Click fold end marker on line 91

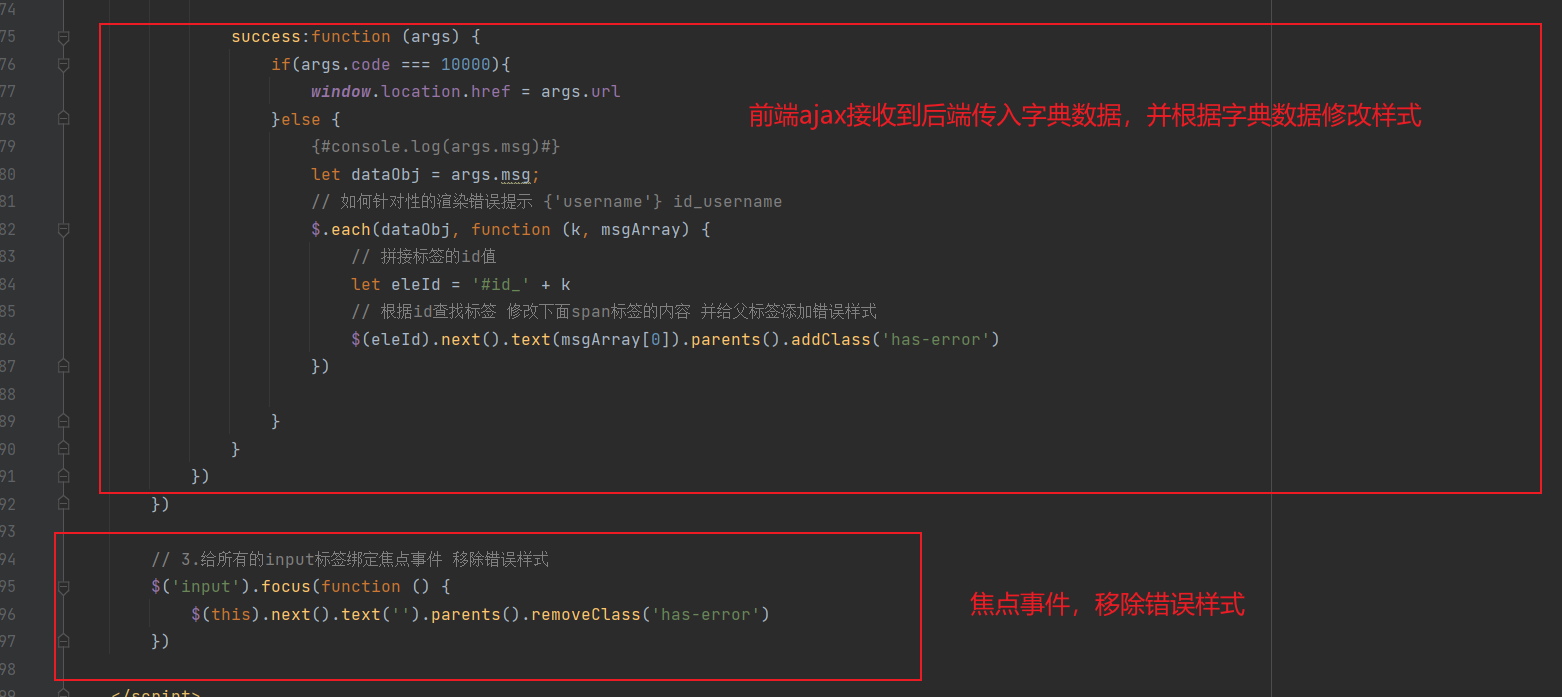point(64,477)
